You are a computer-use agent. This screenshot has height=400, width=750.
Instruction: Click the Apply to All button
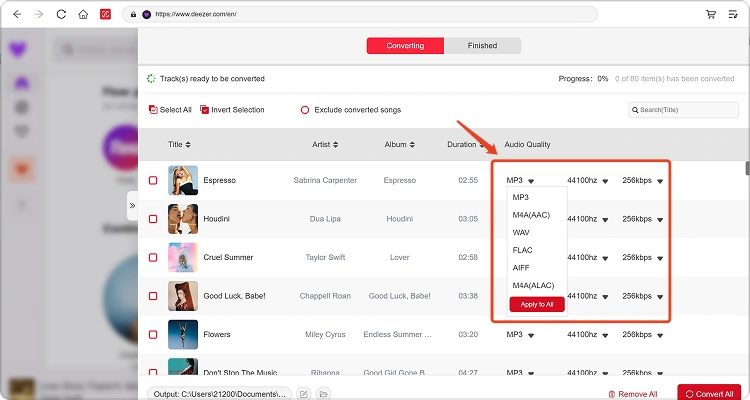point(537,304)
